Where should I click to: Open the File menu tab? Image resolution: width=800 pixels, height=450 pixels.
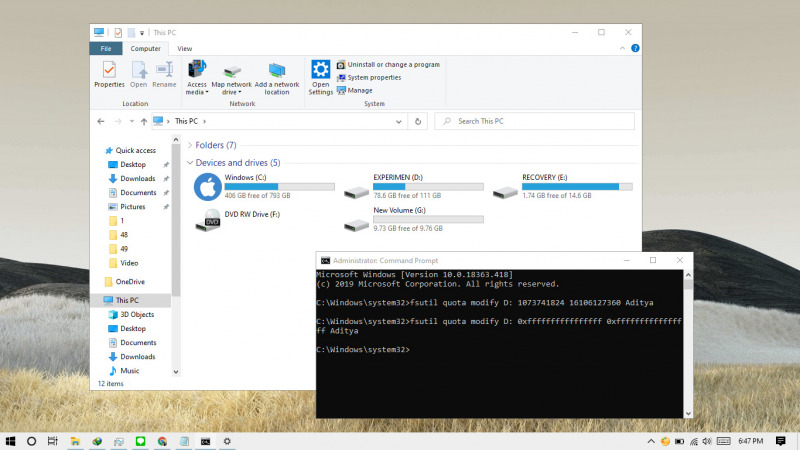[106, 48]
